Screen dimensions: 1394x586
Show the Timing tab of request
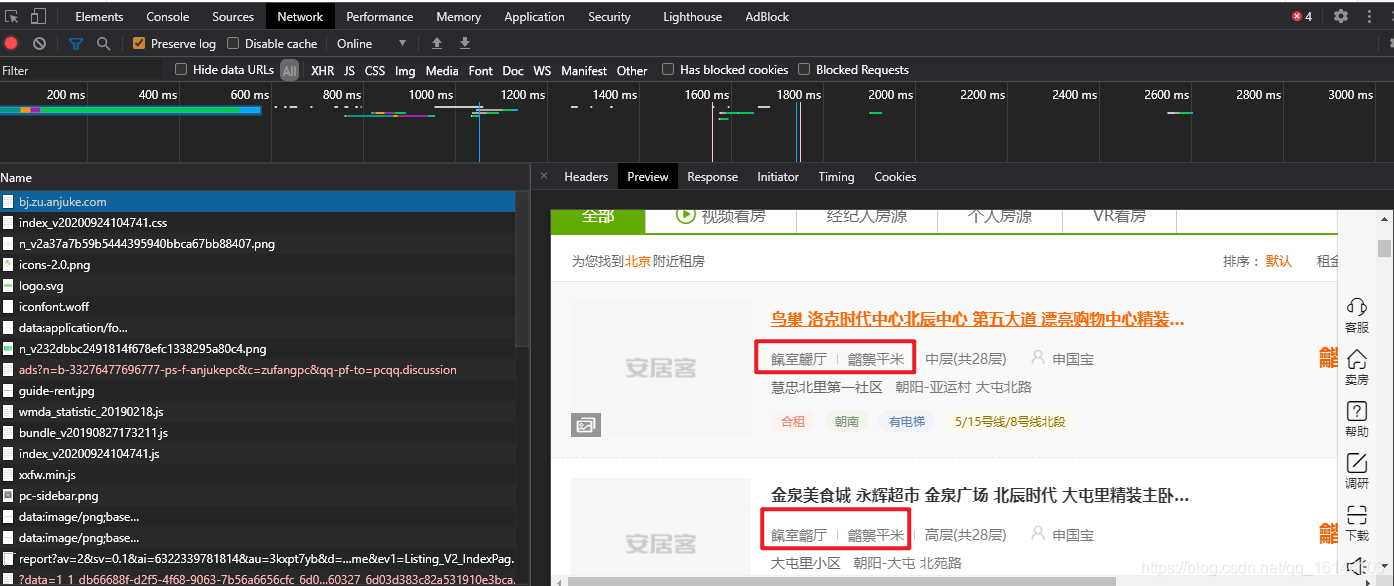pyautogui.click(x=836, y=177)
